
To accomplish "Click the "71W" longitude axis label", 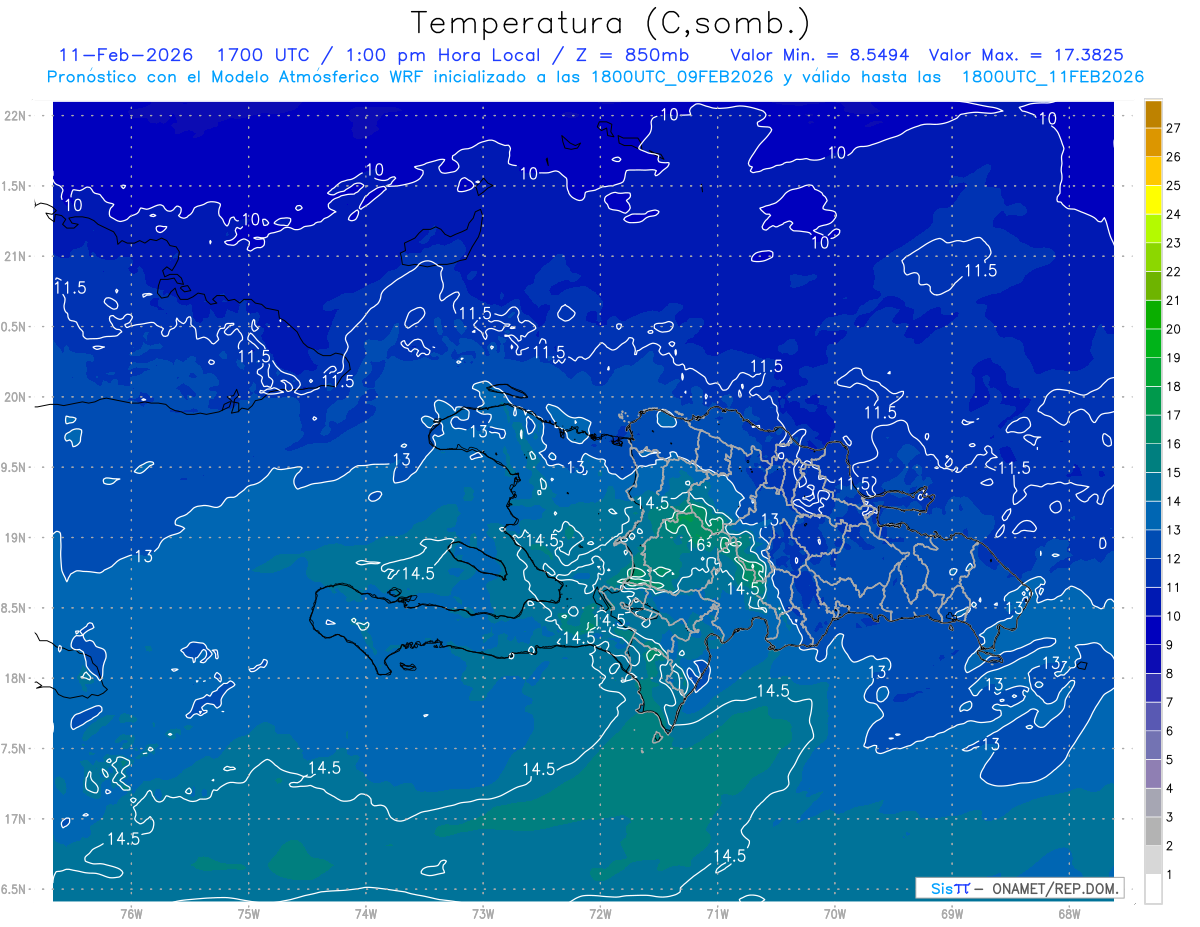I will pyautogui.click(x=717, y=913).
